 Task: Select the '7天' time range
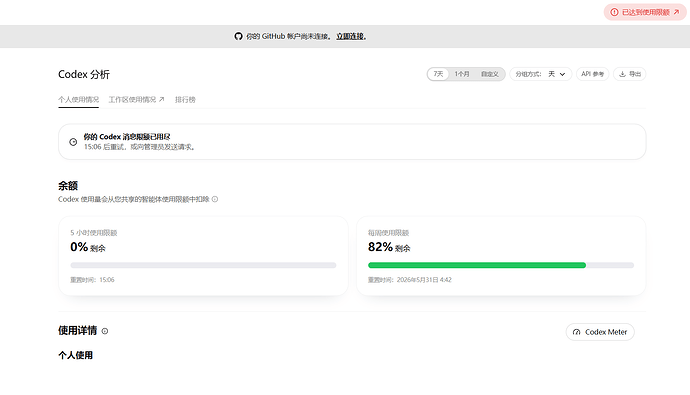(438, 74)
